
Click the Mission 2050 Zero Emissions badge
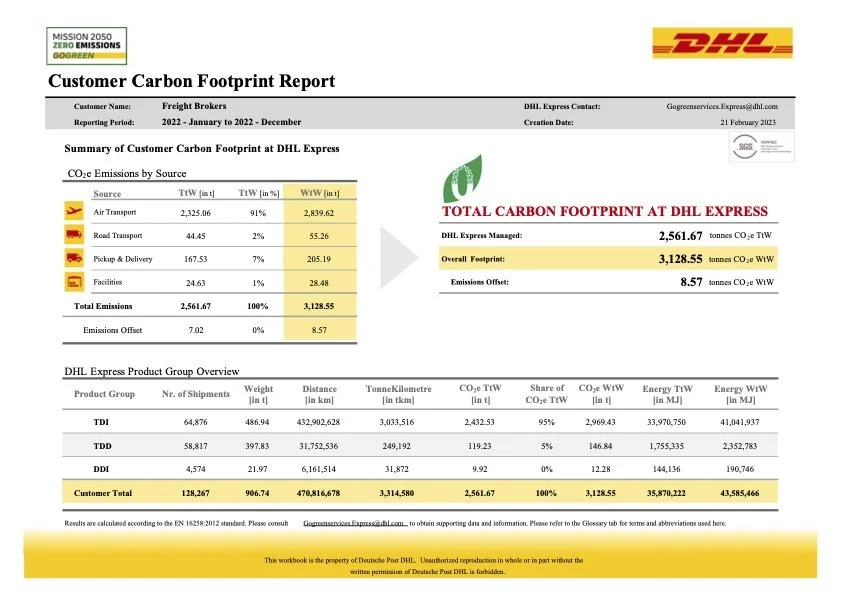click(86, 46)
